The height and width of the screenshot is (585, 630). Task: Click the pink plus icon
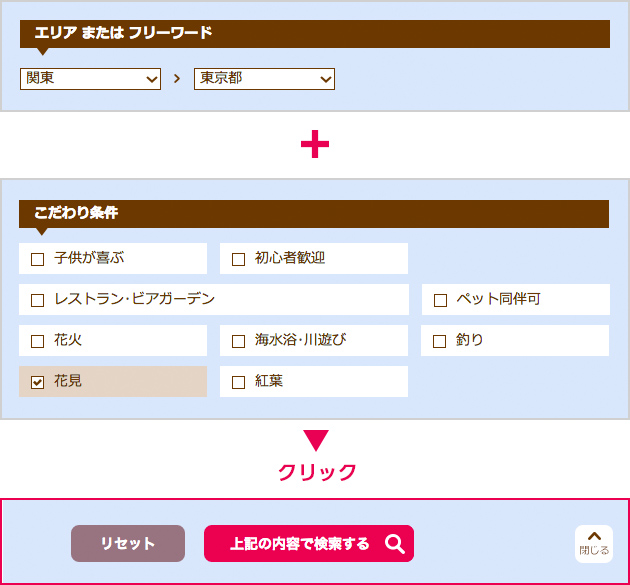coord(315,144)
